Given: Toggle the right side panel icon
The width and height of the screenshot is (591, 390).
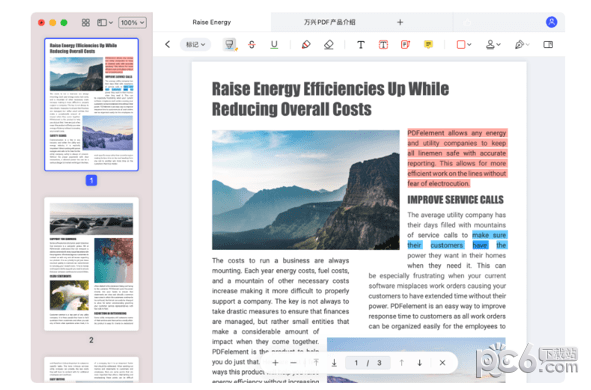Looking at the screenshot, I should coord(548,44).
